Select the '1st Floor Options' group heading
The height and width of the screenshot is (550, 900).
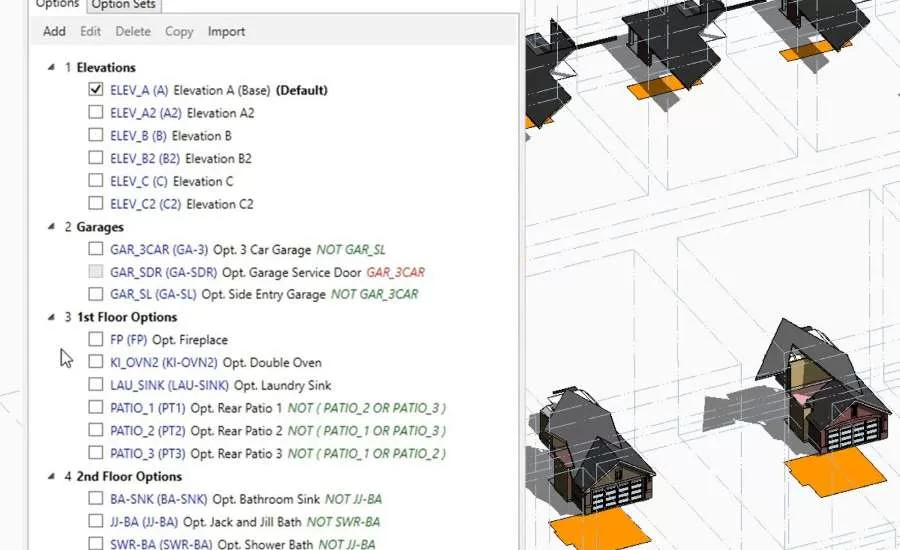(x=127, y=317)
